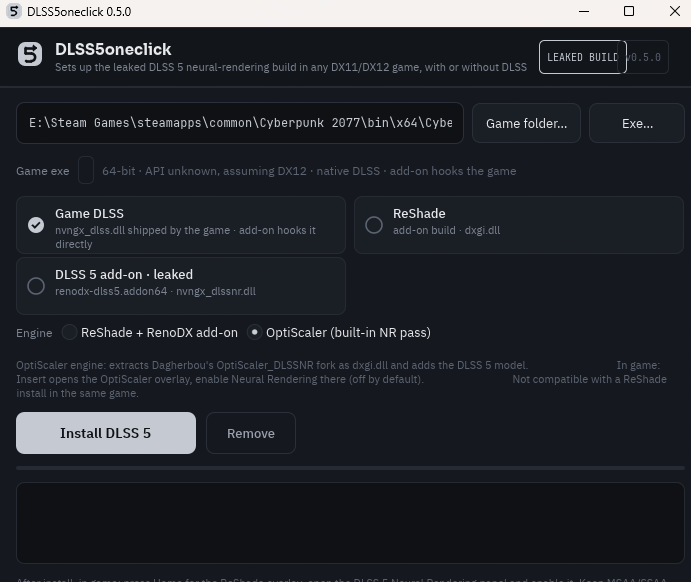Click the small box beside Game exe
The height and width of the screenshot is (582, 691).
[86, 170]
